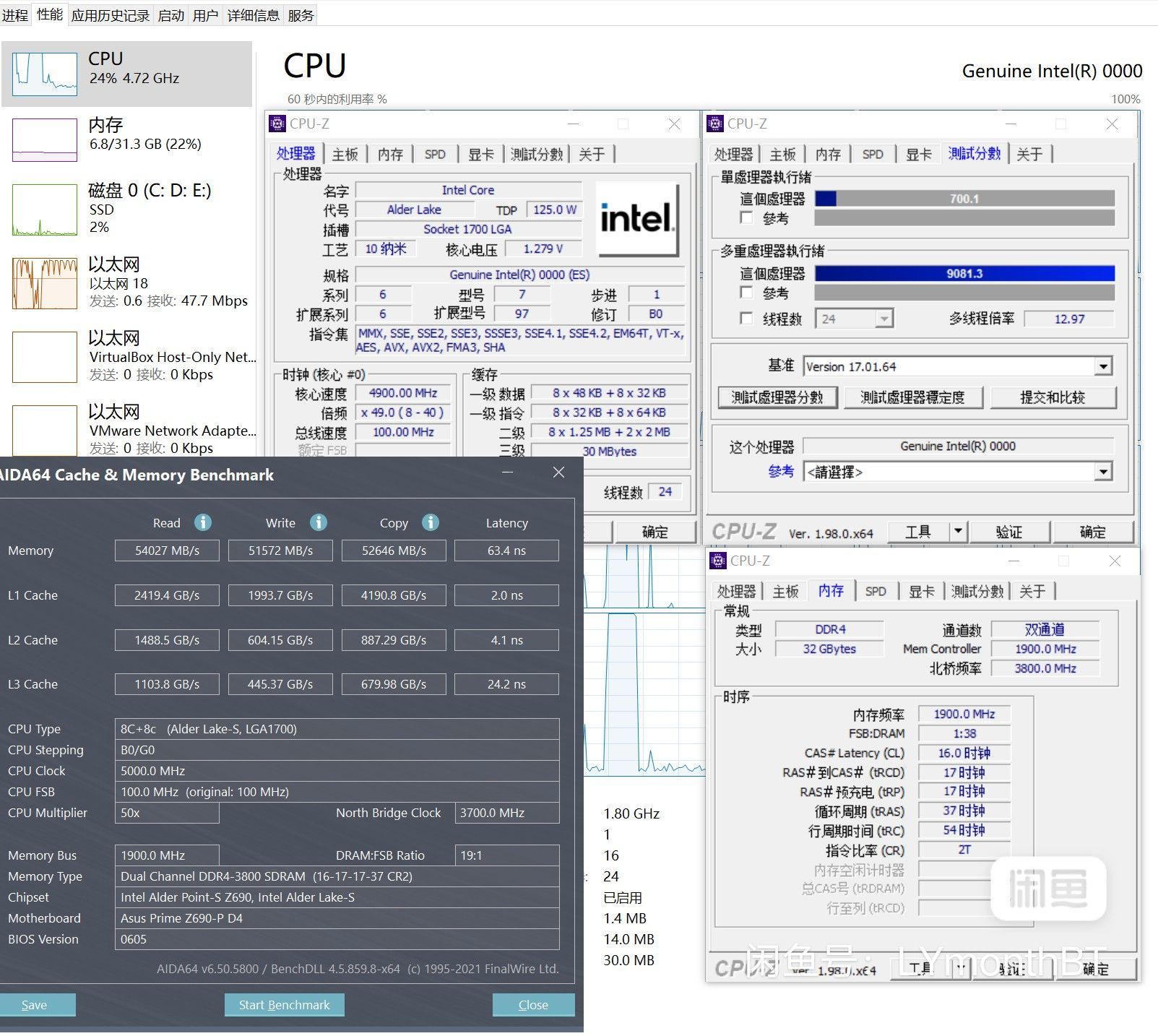Switch to 用户 tab in Task Manager
1158x1036 pixels.
point(206,15)
